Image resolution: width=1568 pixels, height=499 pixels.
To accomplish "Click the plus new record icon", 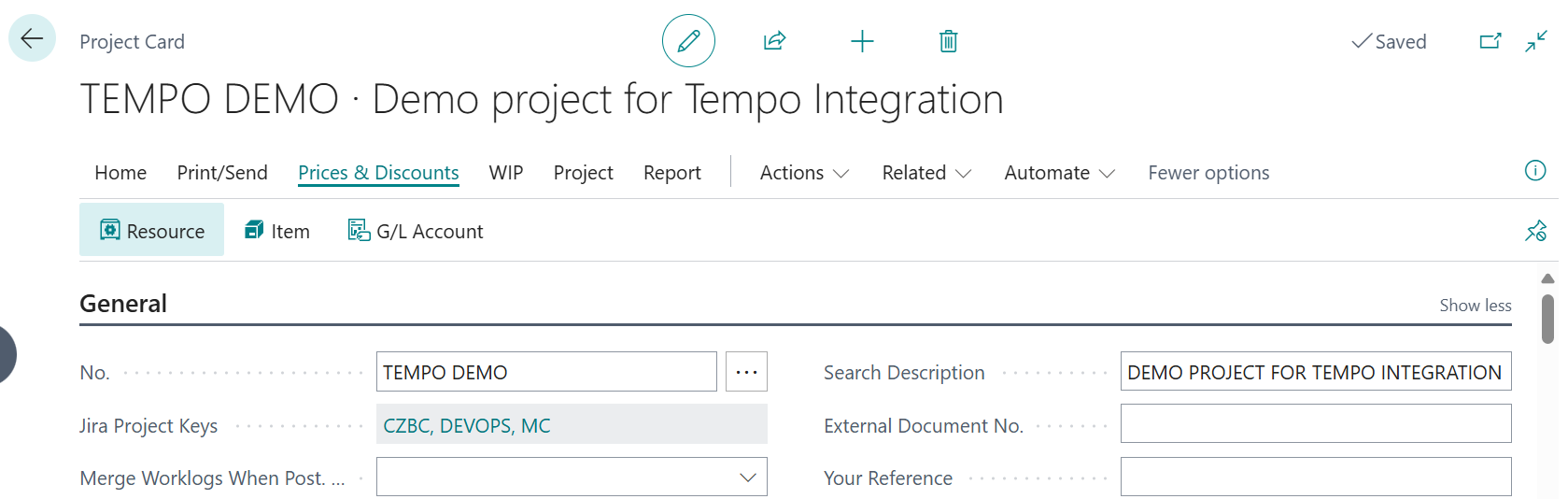I will pyautogui.click(x=862, y=41).
